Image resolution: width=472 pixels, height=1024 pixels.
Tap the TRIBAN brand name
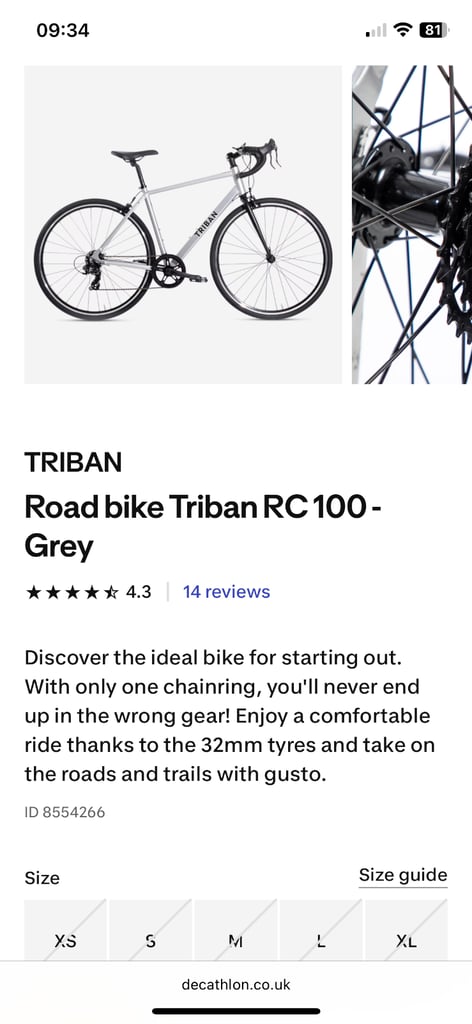(x=73, y=463)
